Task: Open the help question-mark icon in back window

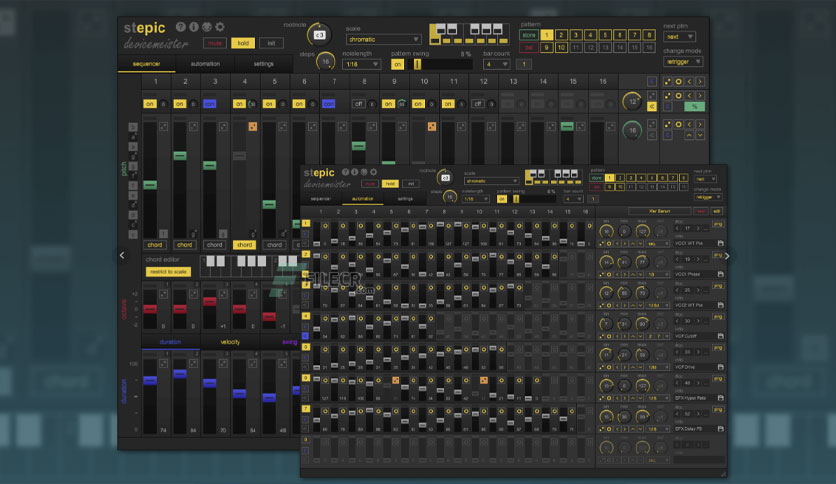Action: click(181, 27)
